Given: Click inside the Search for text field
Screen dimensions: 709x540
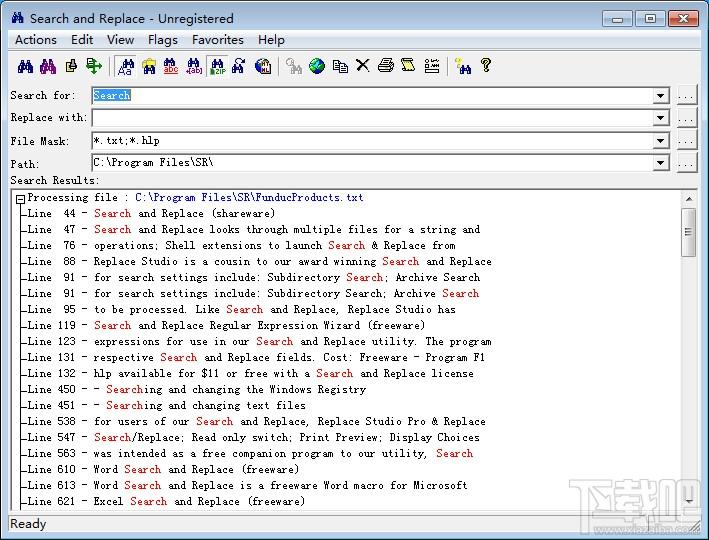Looking at the screenshot, I should 372,95.
